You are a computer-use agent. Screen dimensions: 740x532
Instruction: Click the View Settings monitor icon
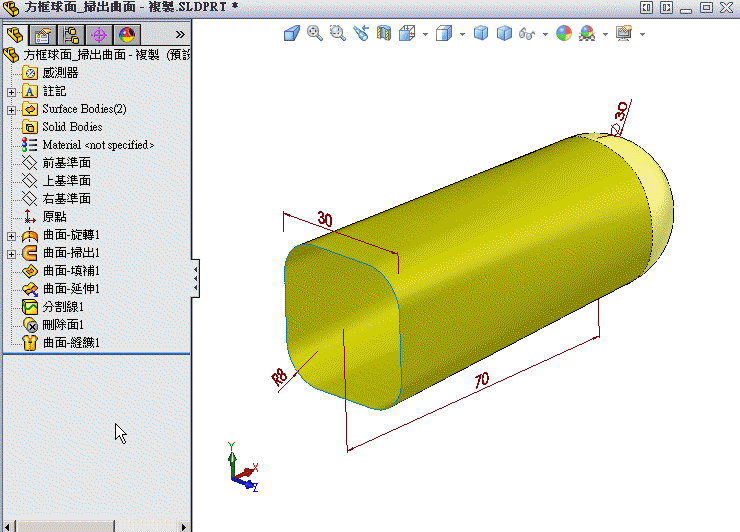click(624, 33)
